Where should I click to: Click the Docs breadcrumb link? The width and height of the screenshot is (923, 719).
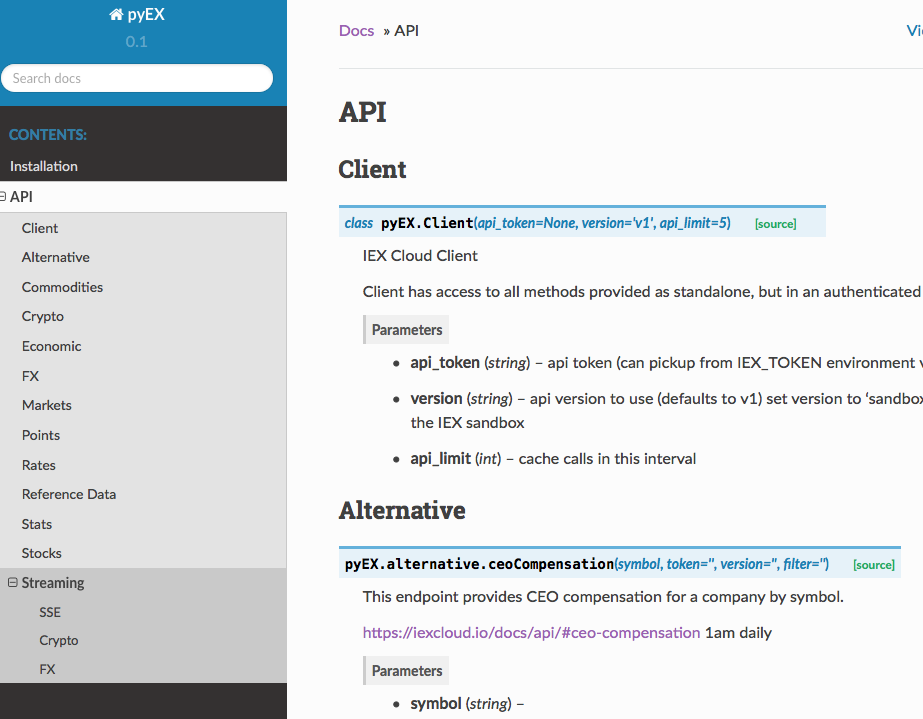356,31
